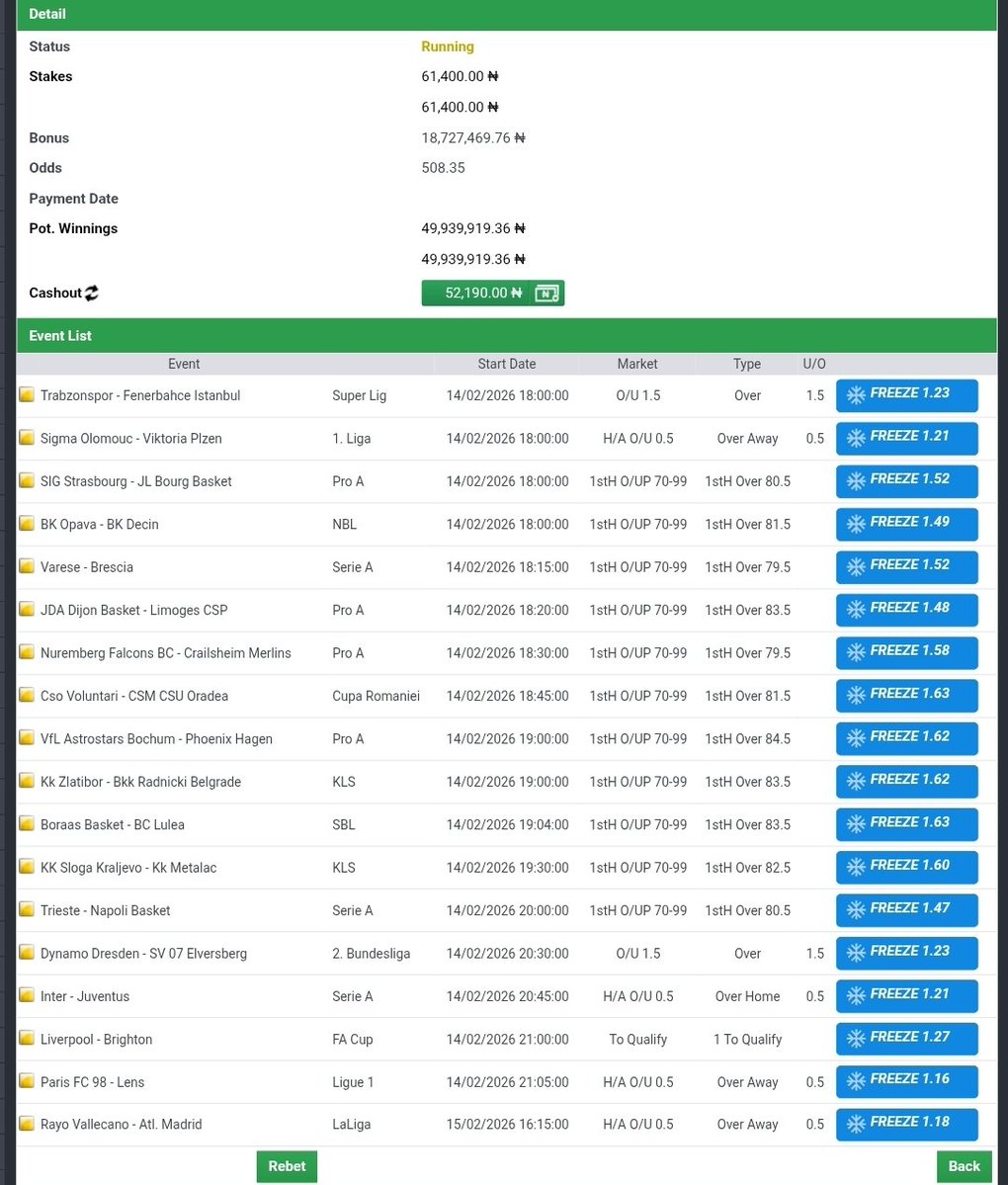Click yellow status icon for Kk Zlatibor row
This screenshot has width=1008, height=1185.
(27, 781)
